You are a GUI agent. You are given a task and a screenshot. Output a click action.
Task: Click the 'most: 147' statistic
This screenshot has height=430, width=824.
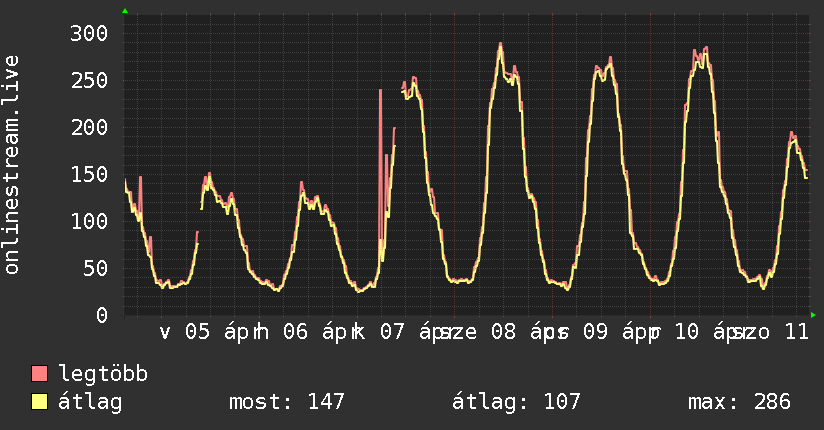(x=286, y=402)
